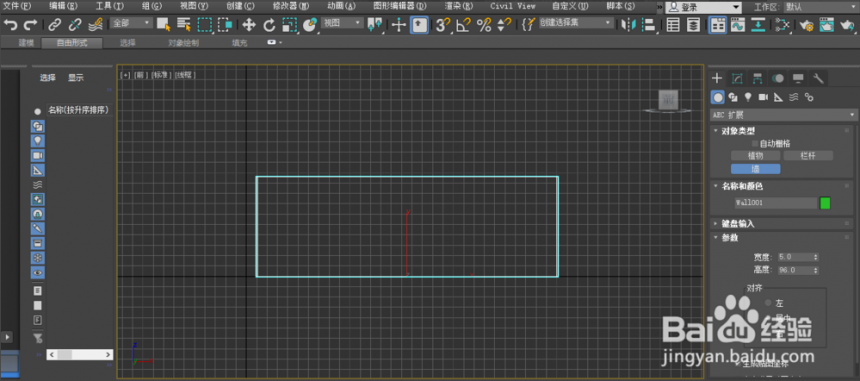Open the 登录 sign-in dropdown
The height and width of the screenshot is (381, 860).
[x=704, y=8]
